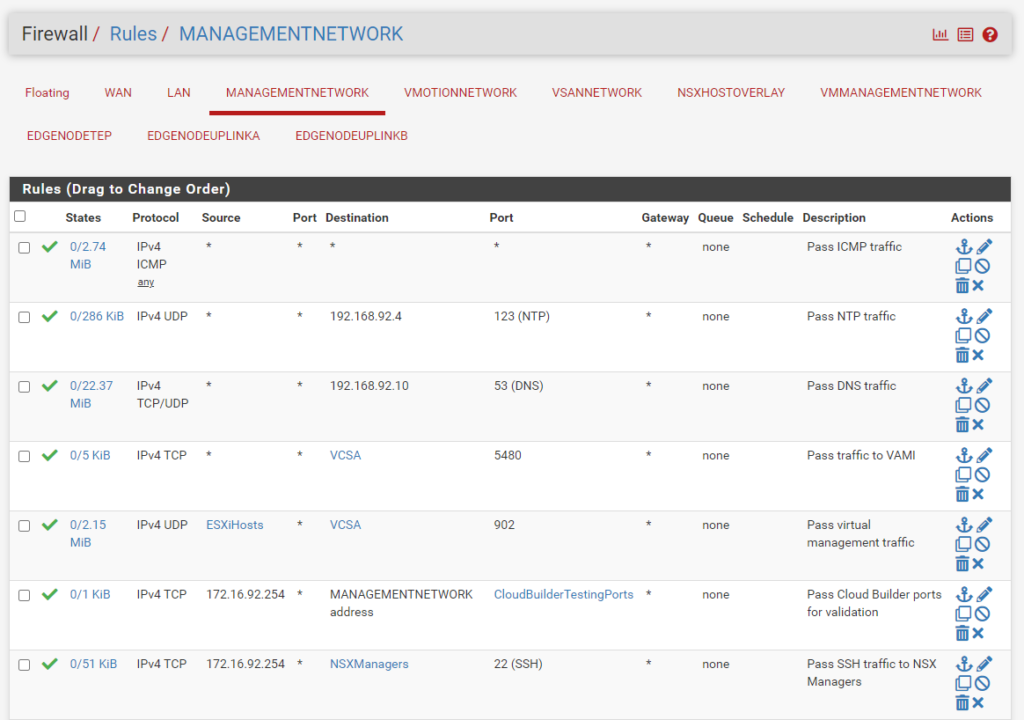Open firewall status chart icon in header

[x=940, y=34]
